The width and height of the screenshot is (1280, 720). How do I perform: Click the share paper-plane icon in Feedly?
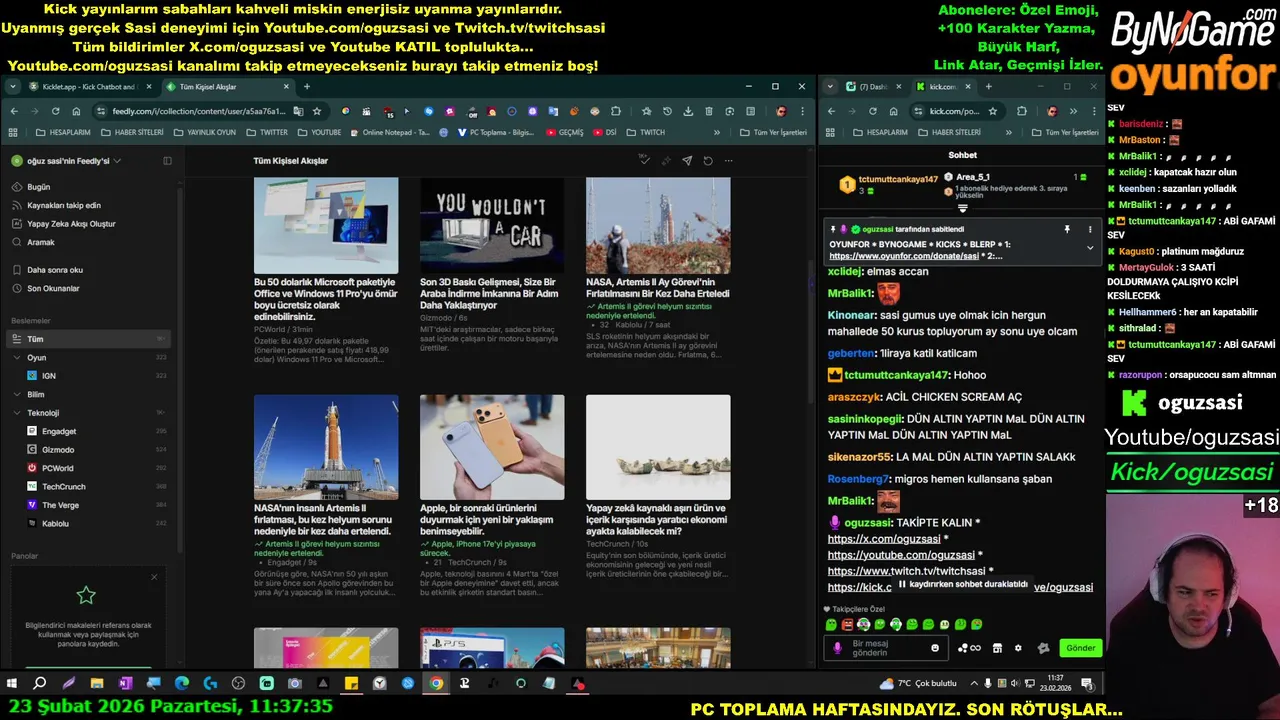click(687, 160)
